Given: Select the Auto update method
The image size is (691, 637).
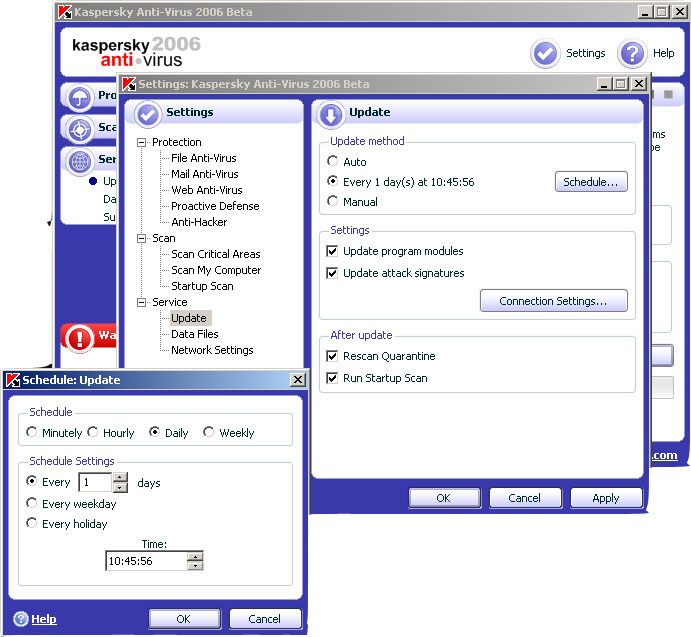Looking at the screenshot, I should click(333, 161).
